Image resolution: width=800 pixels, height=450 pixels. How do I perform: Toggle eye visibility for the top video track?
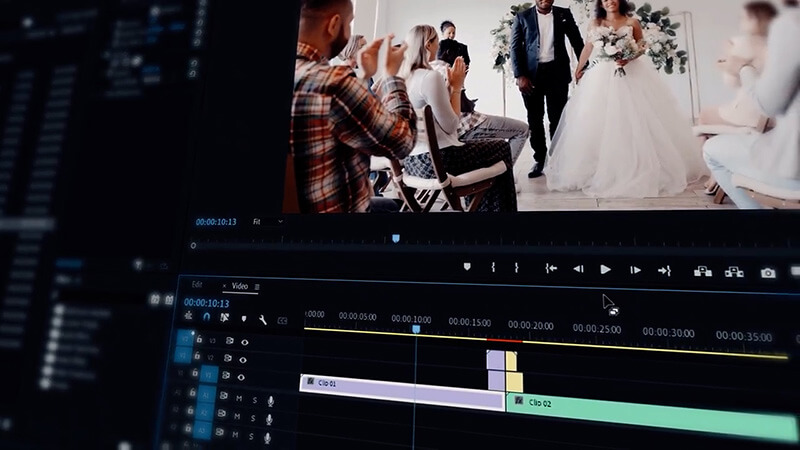coord(244,342)
